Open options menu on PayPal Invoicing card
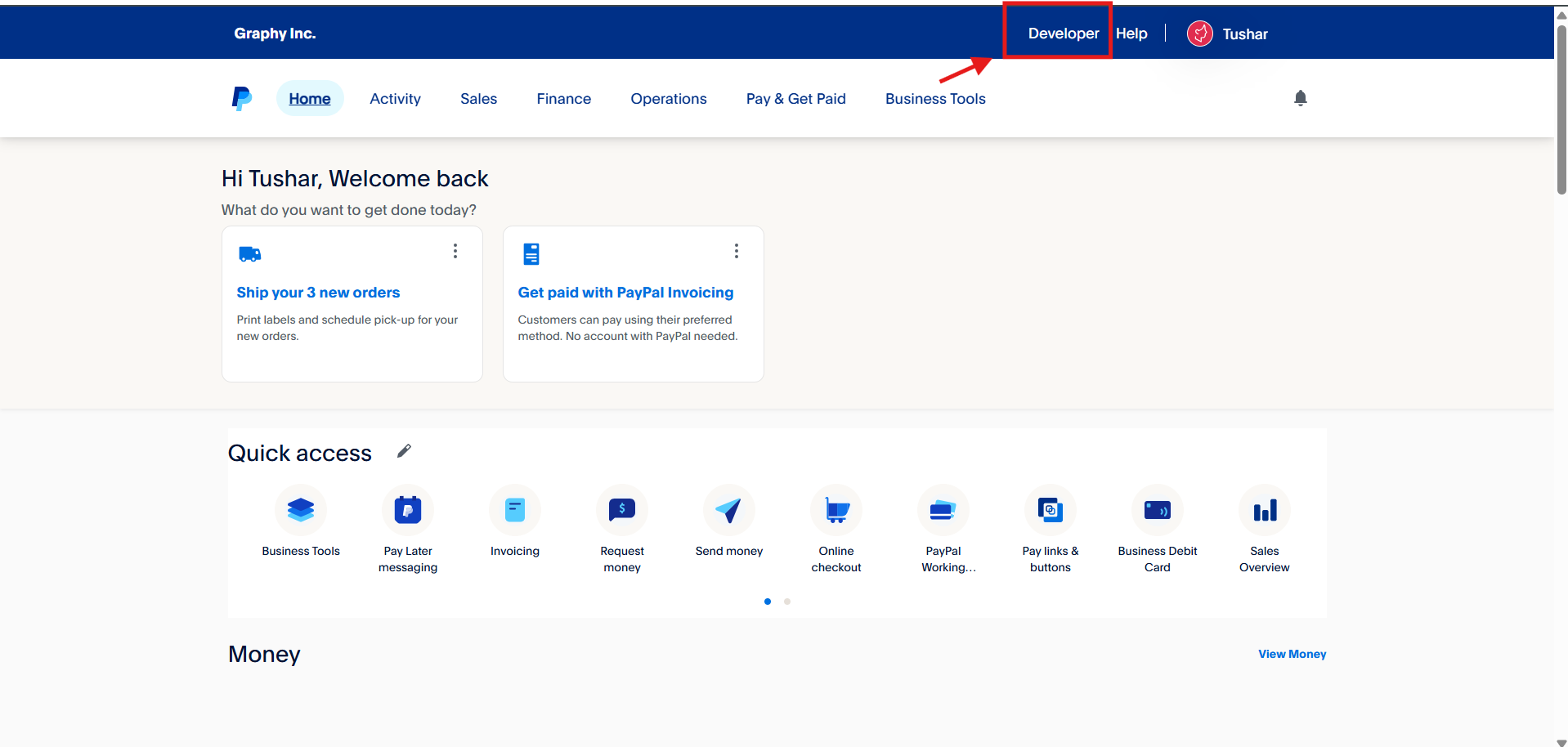Viewport: 1568px width, 747px height. (737, 251)
